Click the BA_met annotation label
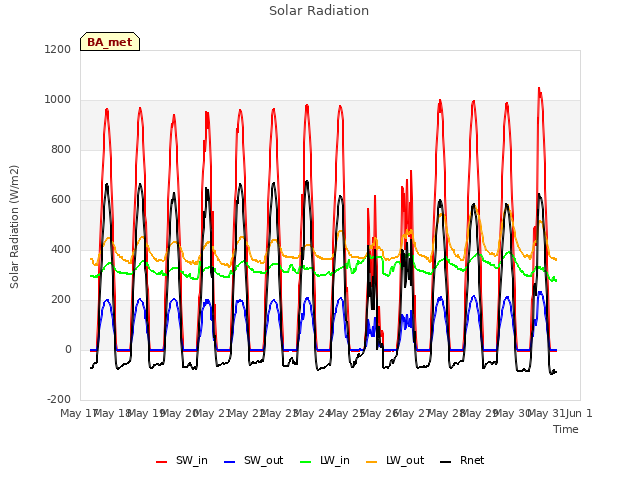Viewport: 640px width, 480px height. [110, 42]
